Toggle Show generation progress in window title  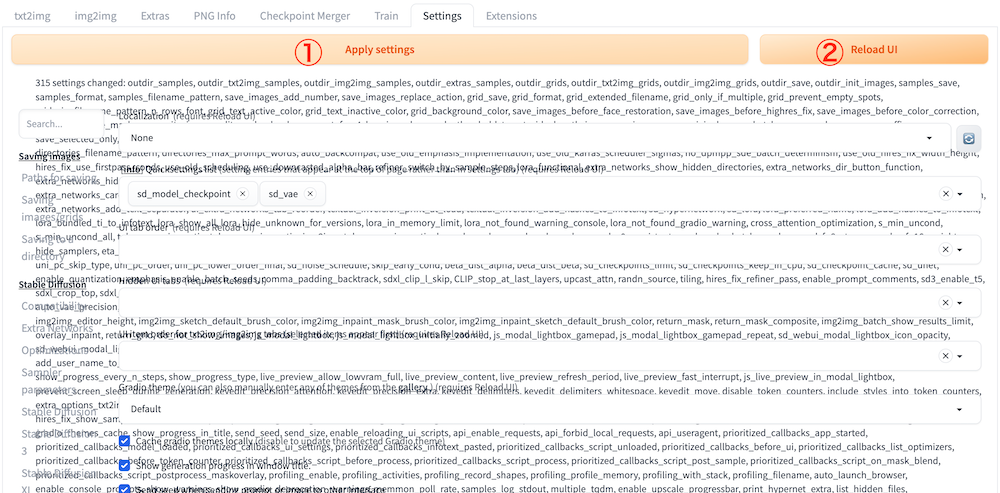click(125, 465)
